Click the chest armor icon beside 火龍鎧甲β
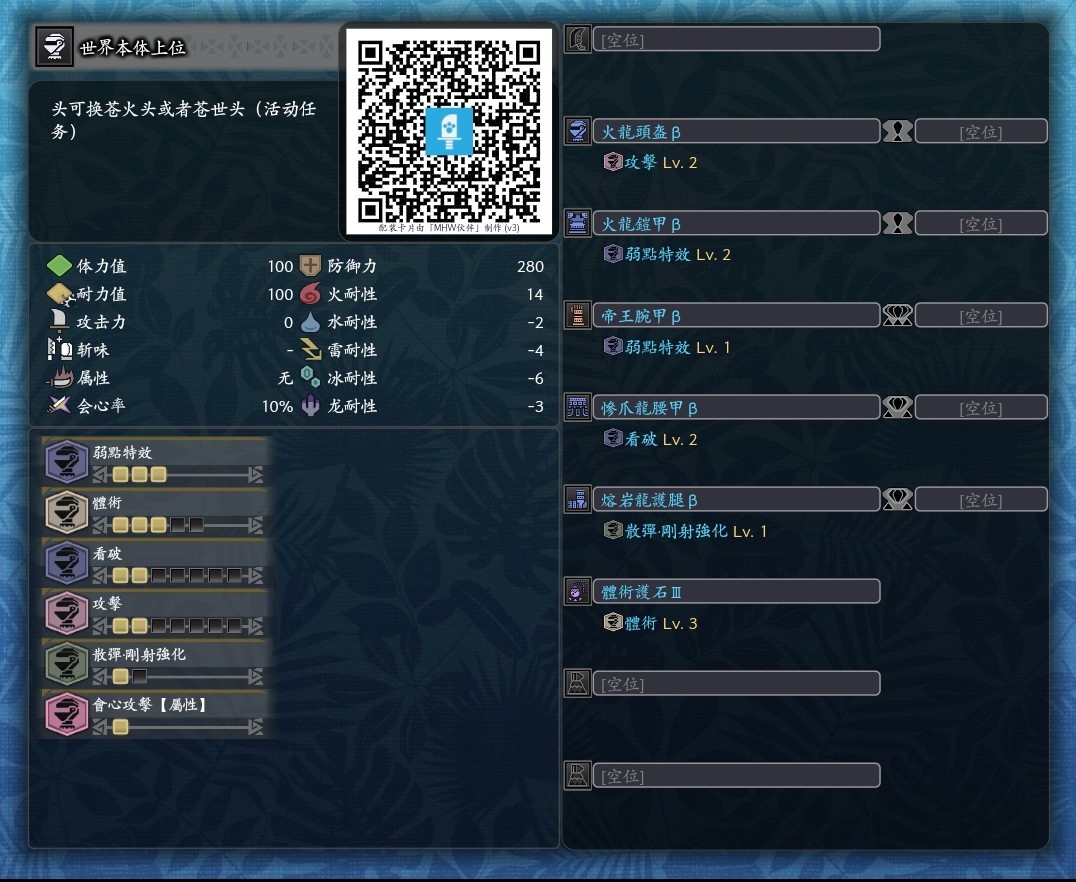 578,223
